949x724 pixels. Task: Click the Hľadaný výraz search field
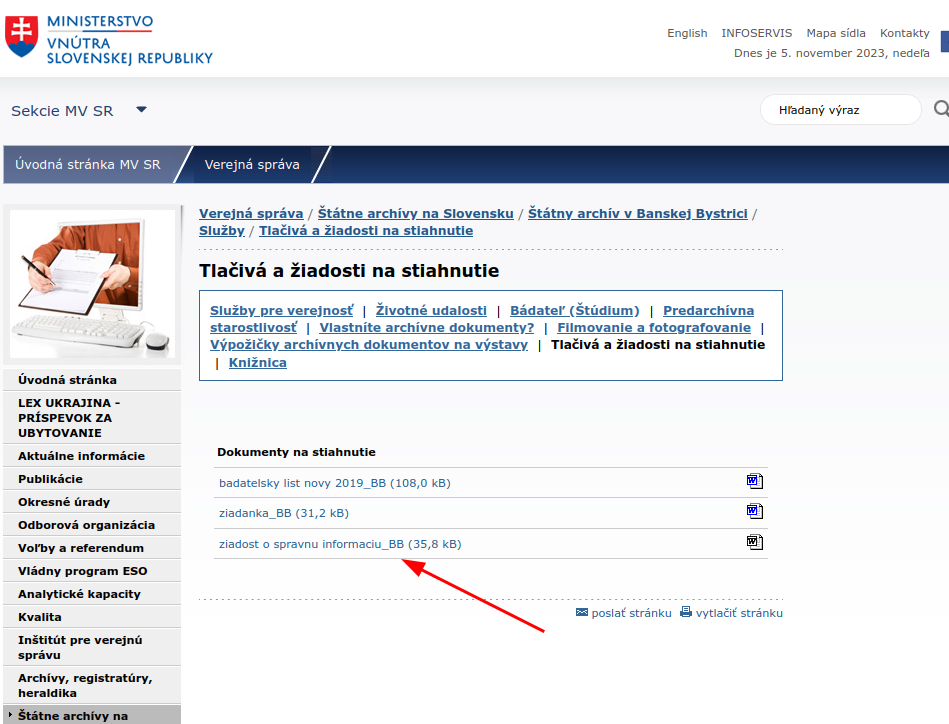[839, 110]
